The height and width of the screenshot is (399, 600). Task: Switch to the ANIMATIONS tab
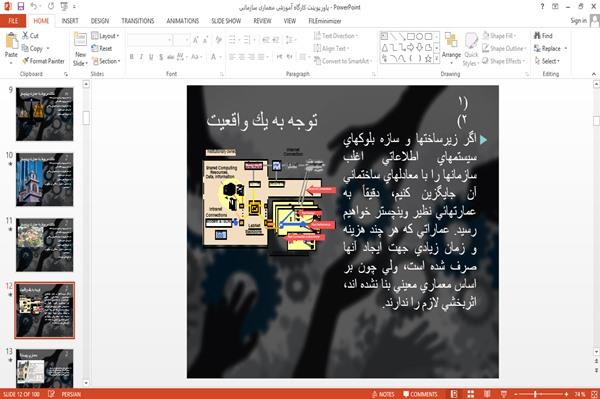coord(183,21)
